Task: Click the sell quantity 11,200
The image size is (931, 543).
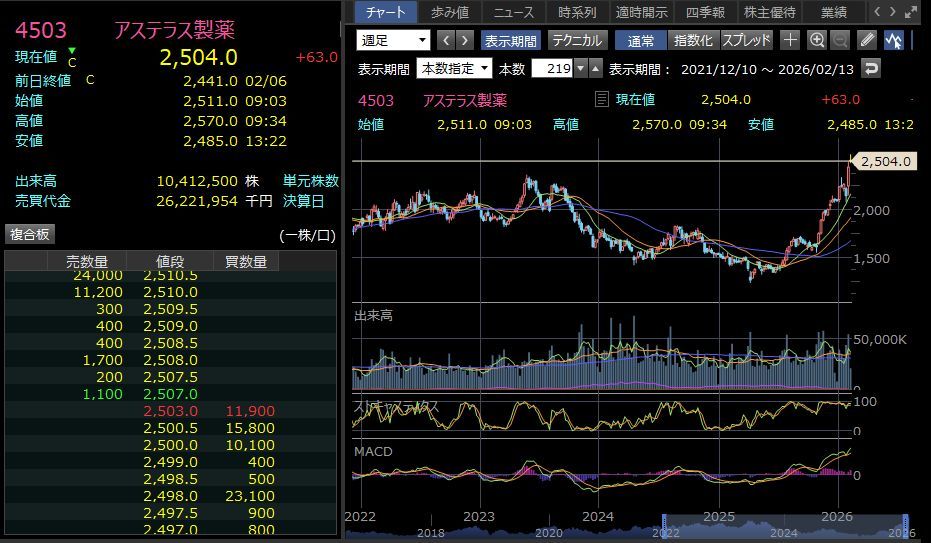Action: pyautogui.click(x=98, y=292)
